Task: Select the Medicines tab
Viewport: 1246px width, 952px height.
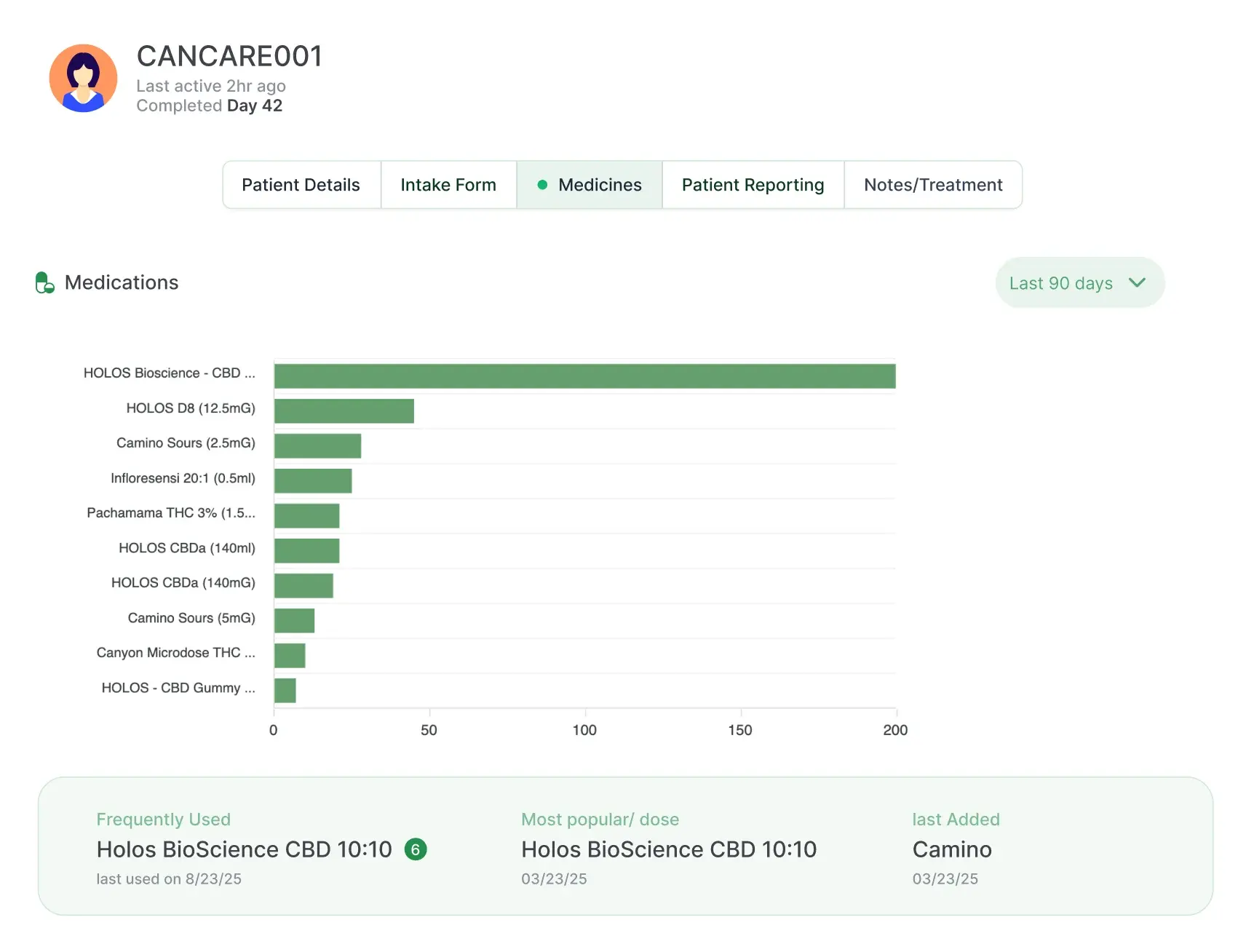Action: click(x=590, y=185)
